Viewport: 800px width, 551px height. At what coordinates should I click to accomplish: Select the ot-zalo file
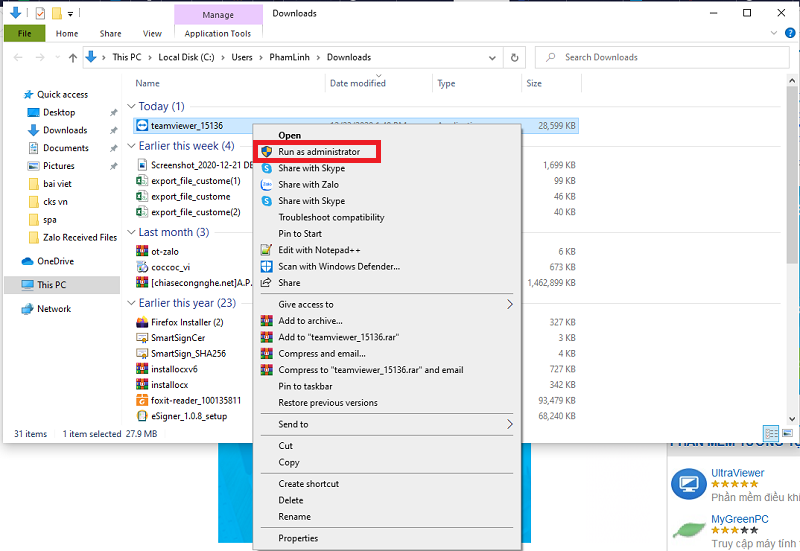click(x=165, y=252)
